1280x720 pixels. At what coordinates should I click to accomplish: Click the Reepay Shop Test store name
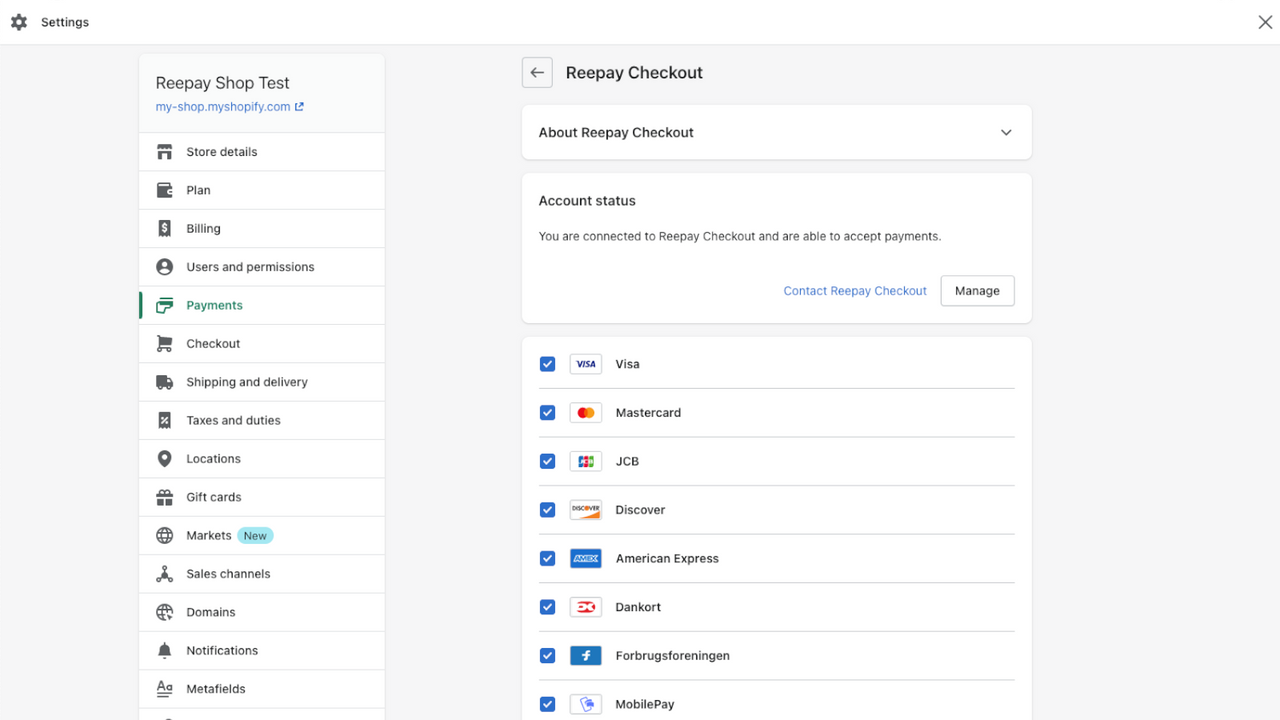click(223, 83)
